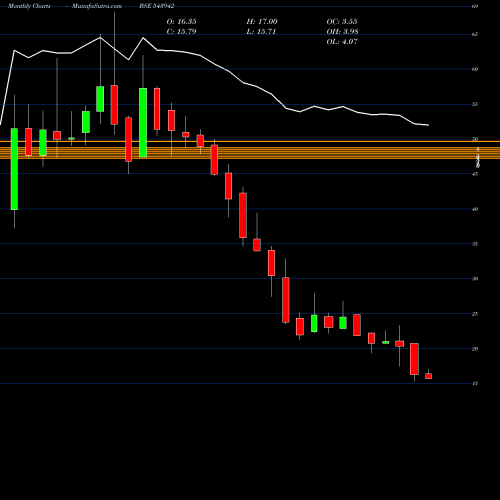
Task: Click the 'OL: 4.07' value
Action: tap(342, 42)
